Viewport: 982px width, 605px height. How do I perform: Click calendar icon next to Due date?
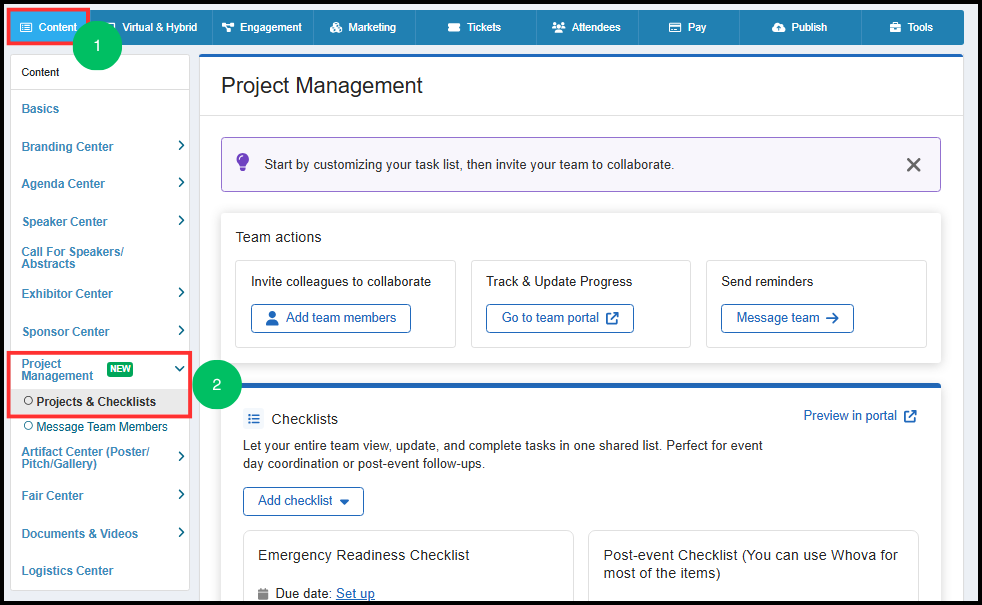[x=263, y=593]
